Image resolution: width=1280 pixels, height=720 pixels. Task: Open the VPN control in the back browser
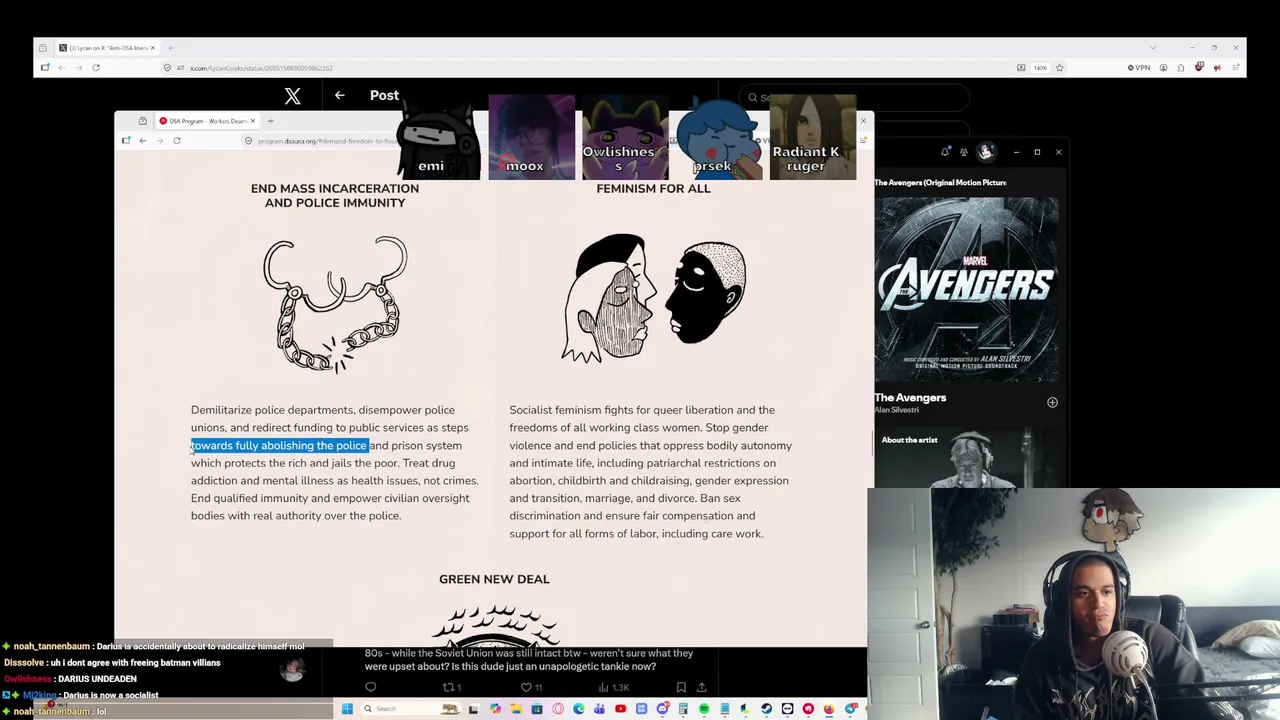click(x=1139, y=68)
